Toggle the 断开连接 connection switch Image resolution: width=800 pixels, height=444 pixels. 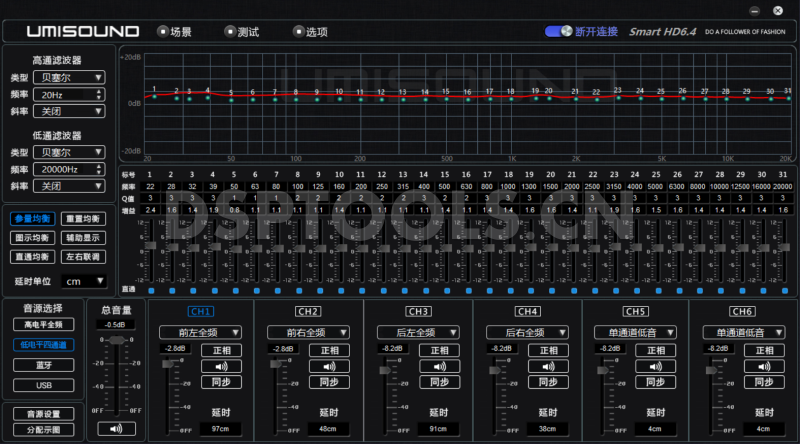[559, 32]
